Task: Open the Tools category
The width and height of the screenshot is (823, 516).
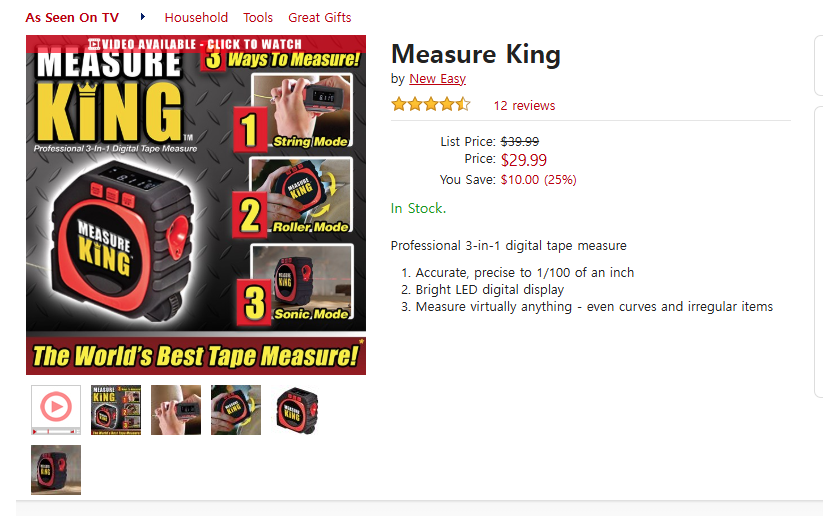Action: (258, 17)
